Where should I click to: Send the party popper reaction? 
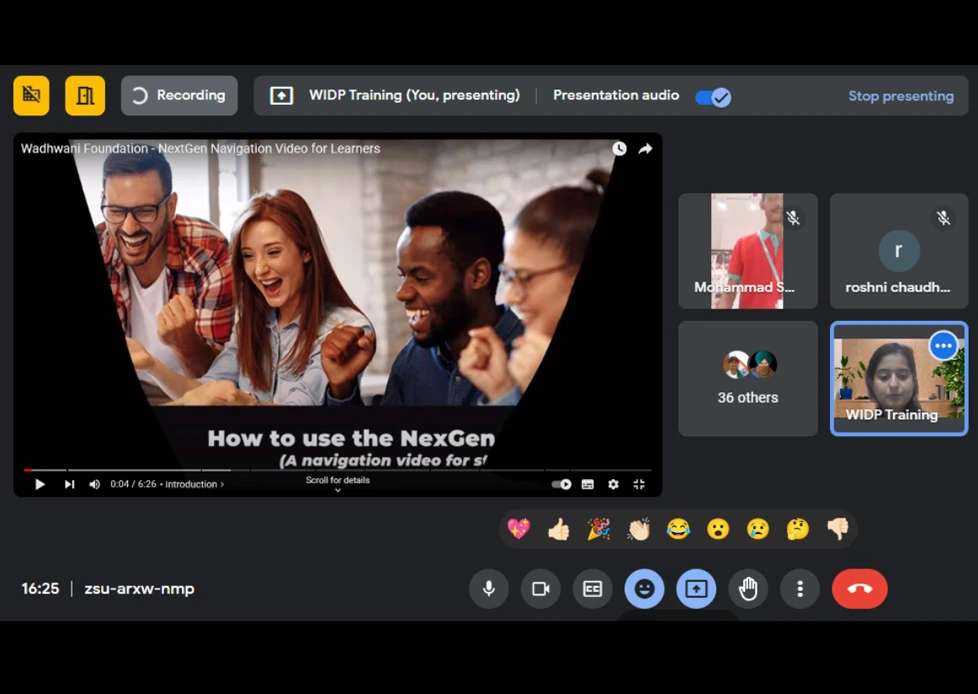[x=598, y=529]
